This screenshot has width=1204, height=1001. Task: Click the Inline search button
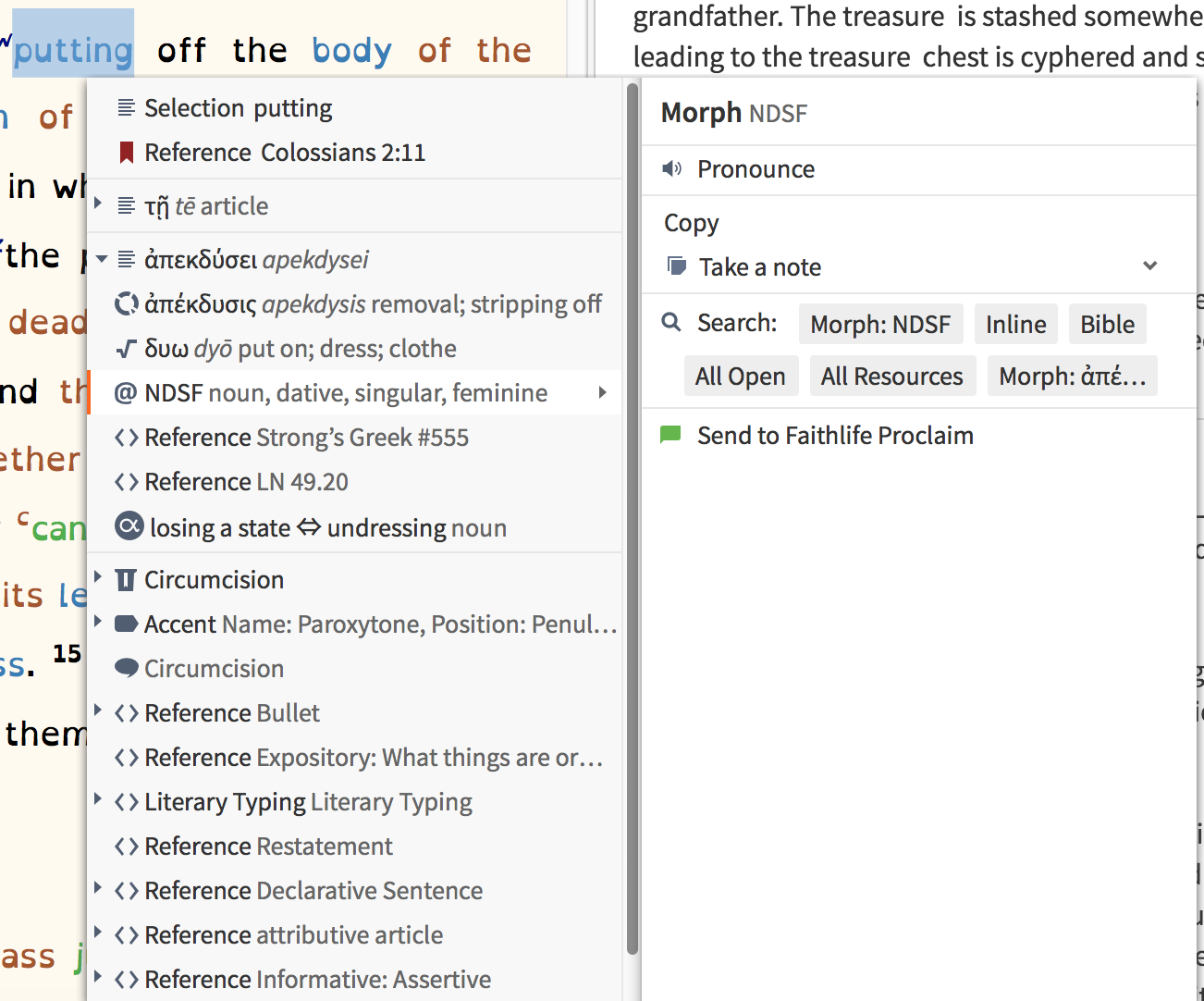[x=1015, y=324]
